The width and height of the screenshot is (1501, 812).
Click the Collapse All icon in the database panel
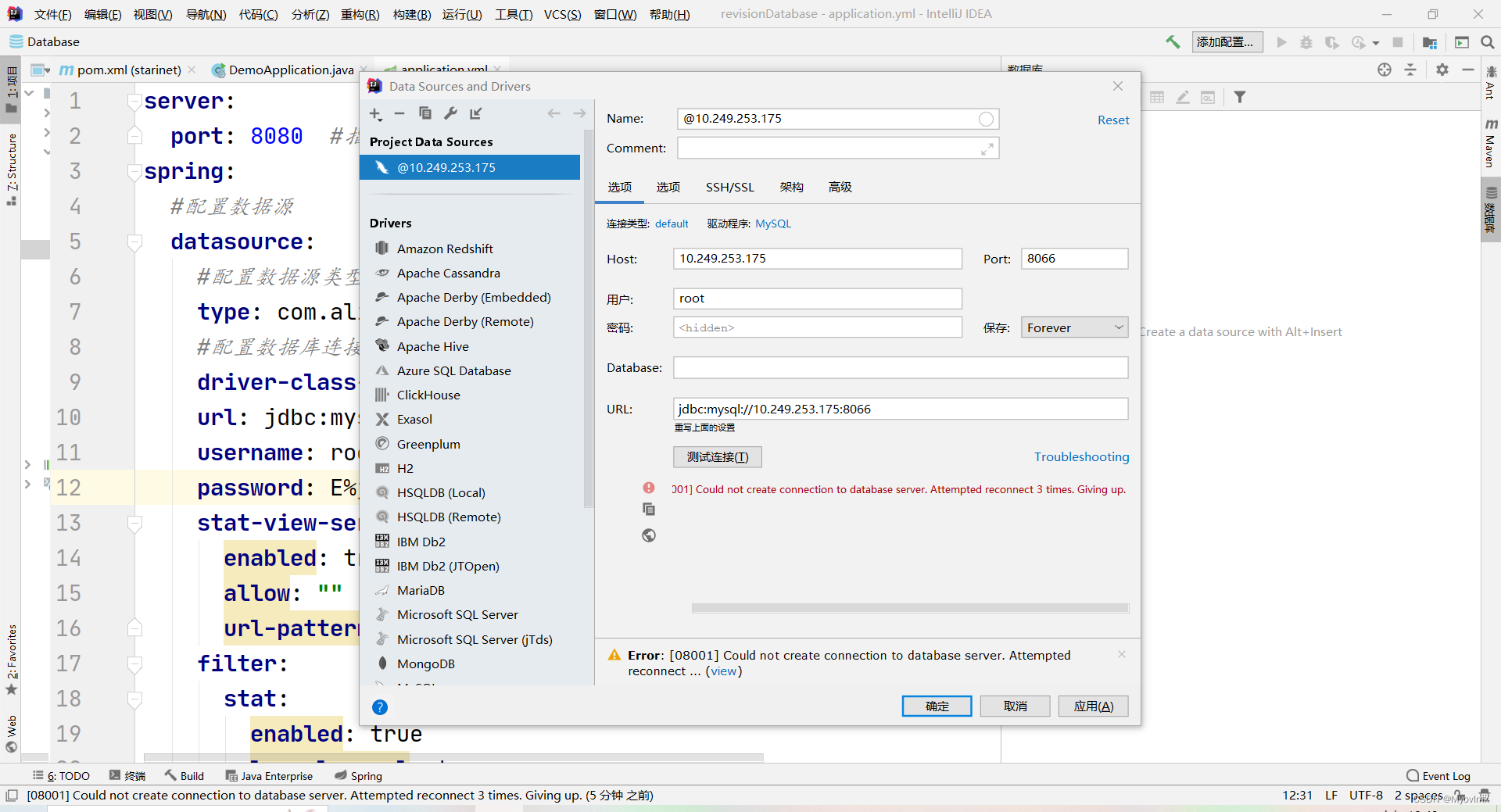(1410, 70)
